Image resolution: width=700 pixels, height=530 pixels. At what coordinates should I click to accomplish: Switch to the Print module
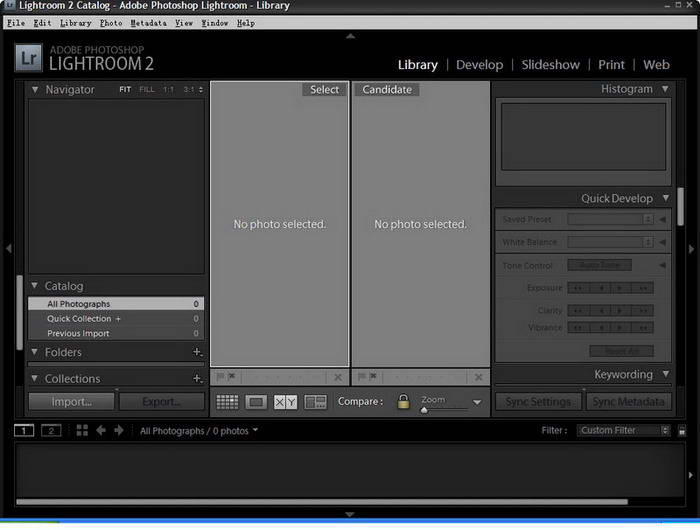pyautogui.click(x=611, y=65)
